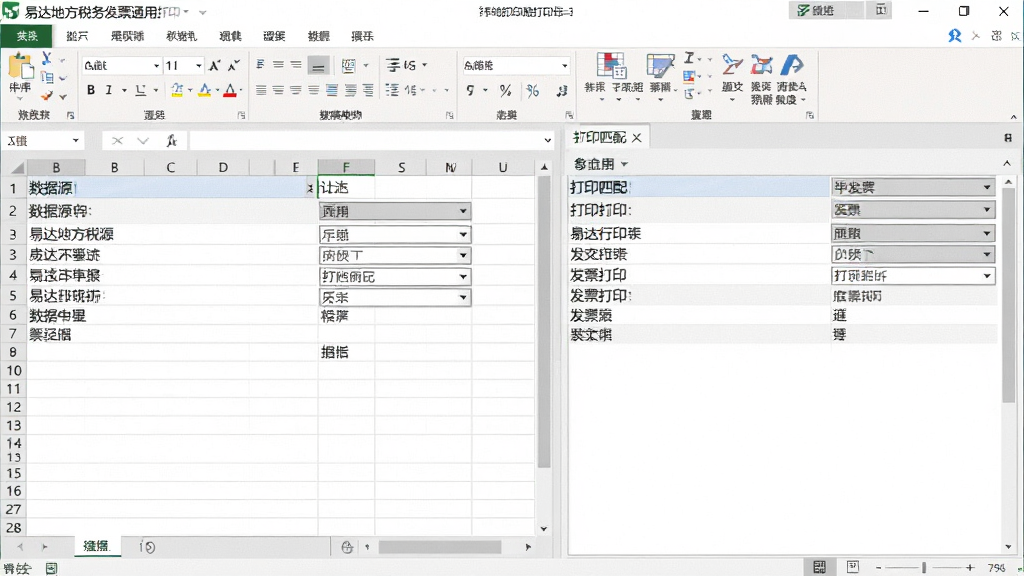
Task: Open the font name dropdown
Action: click(156, 65)
